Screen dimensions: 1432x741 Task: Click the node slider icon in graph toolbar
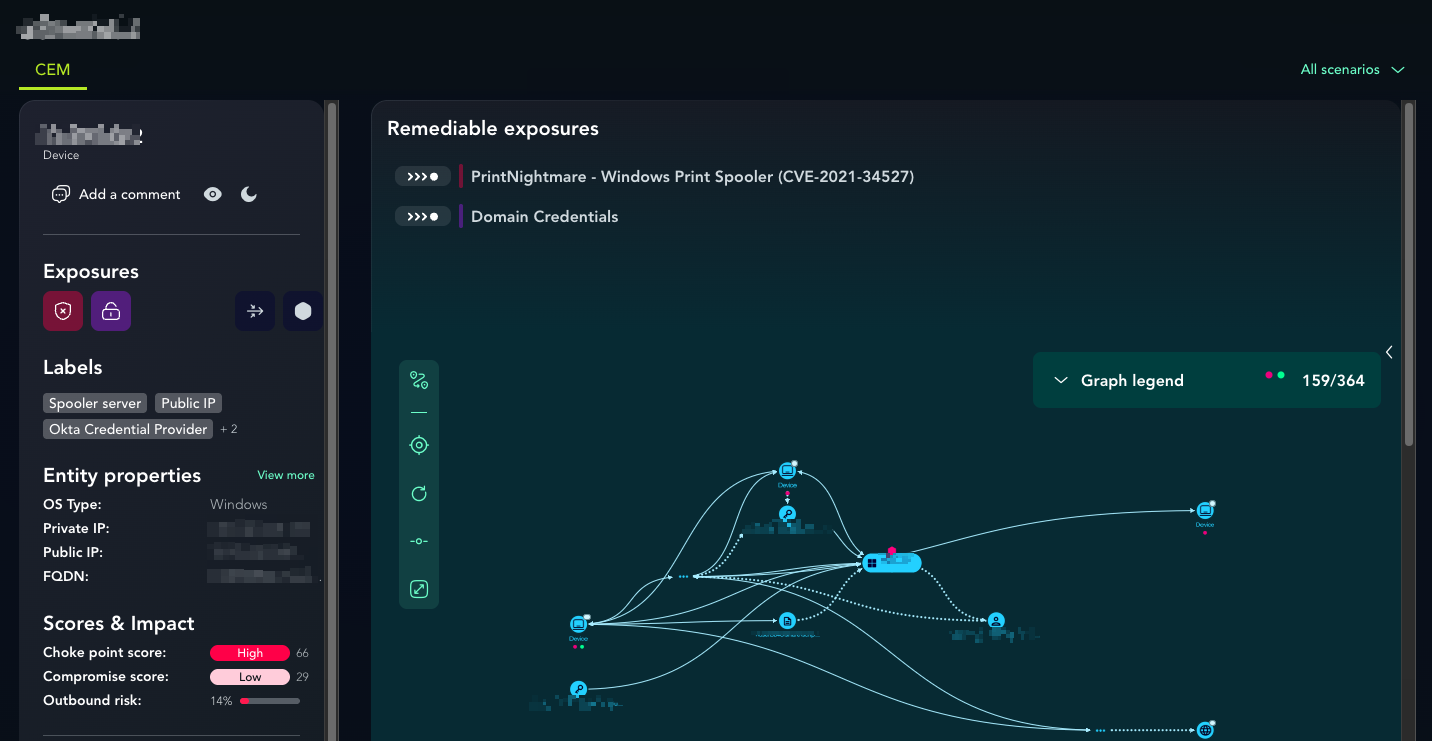(419, 541)
